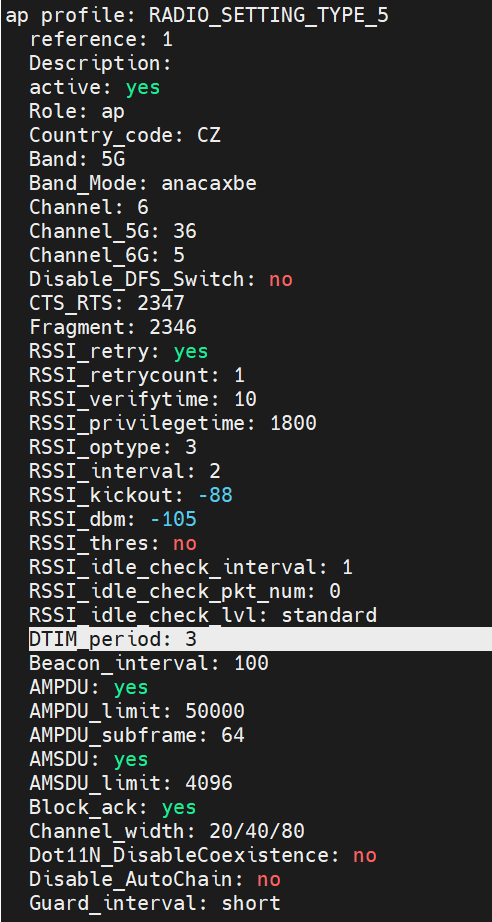Select the AMPDU_limit value 50000
The image size is (492, 922).
[215, 711]
